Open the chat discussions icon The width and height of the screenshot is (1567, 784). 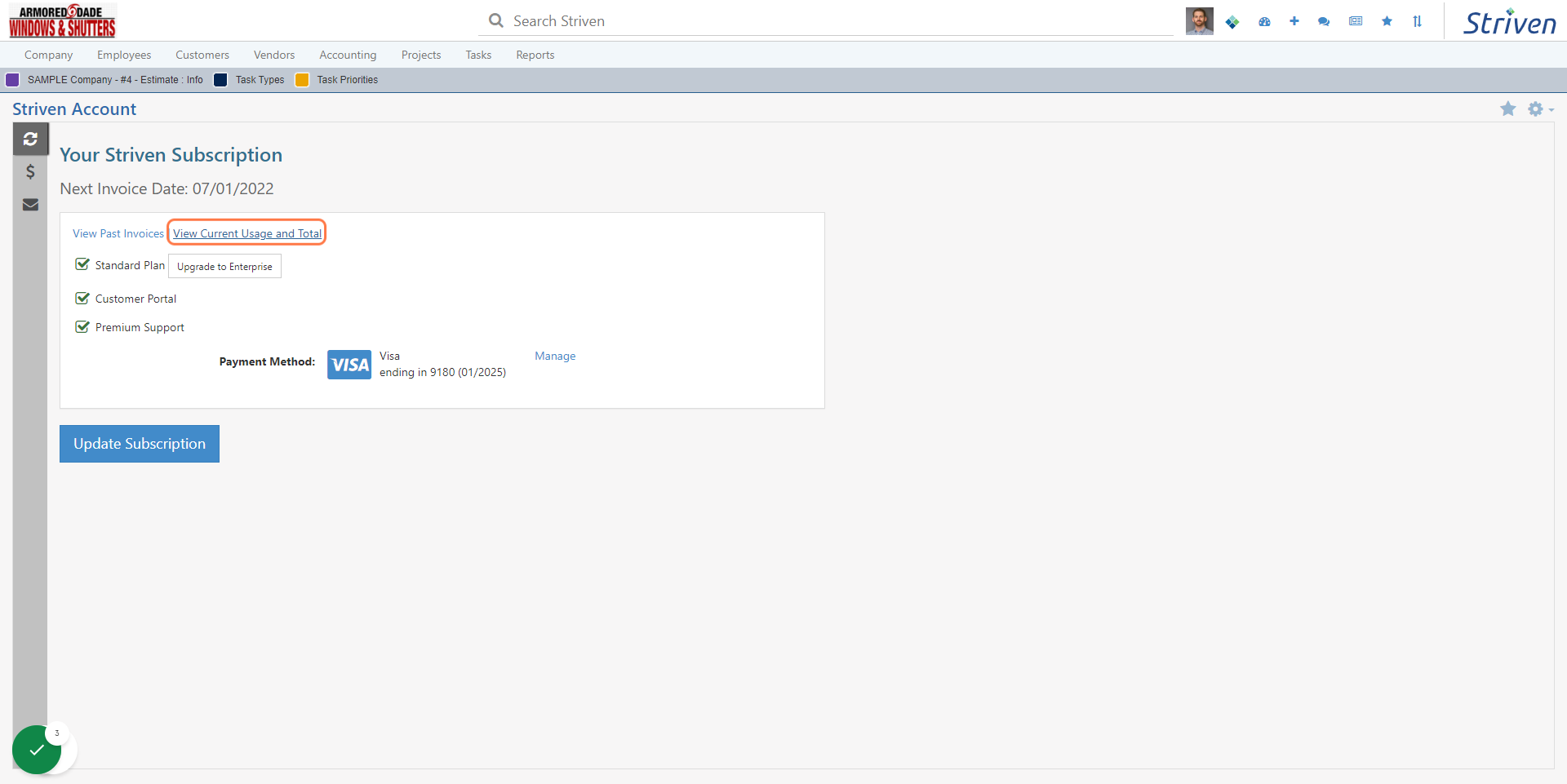1324,22
